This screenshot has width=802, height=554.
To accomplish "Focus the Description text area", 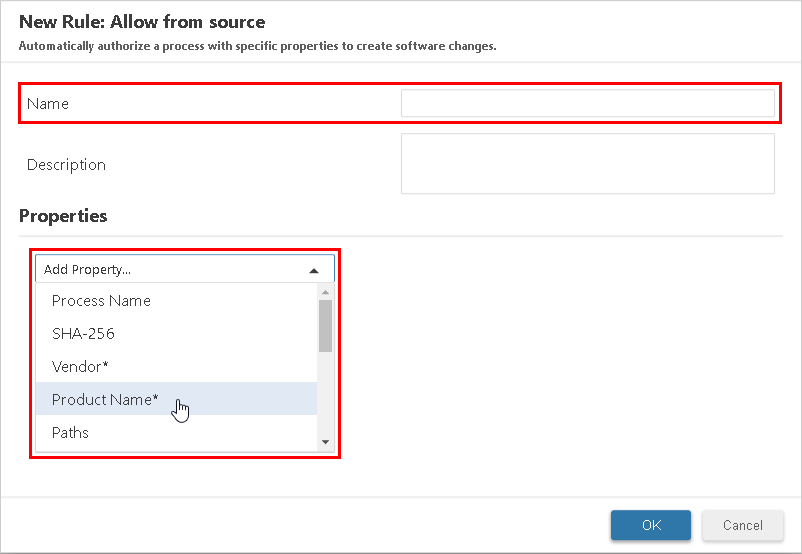I will pos(587,163).
